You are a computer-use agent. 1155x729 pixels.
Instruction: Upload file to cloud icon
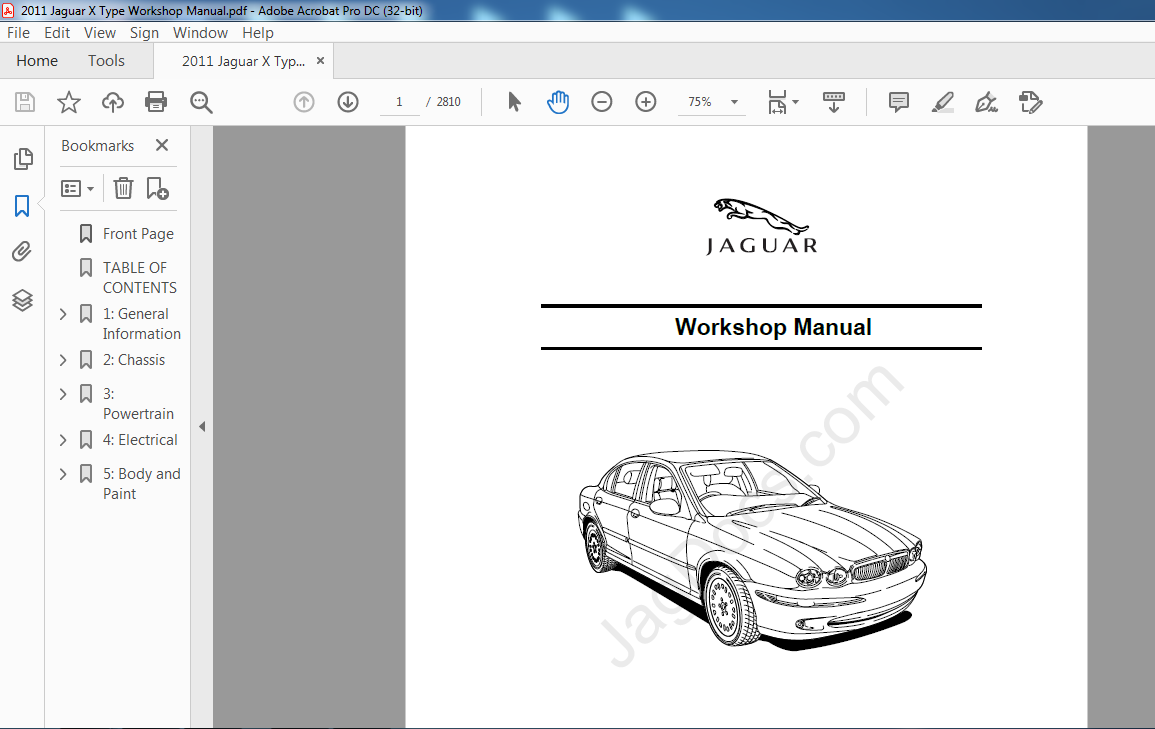(113, 102)
